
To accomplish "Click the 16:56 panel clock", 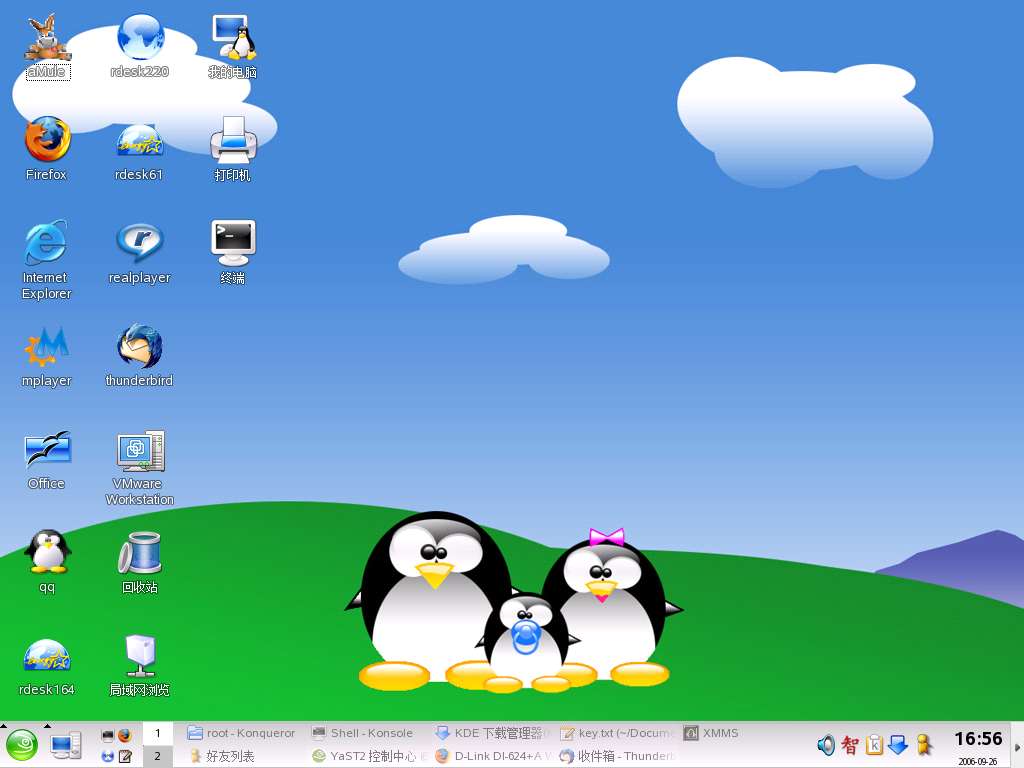I will 978,739.
